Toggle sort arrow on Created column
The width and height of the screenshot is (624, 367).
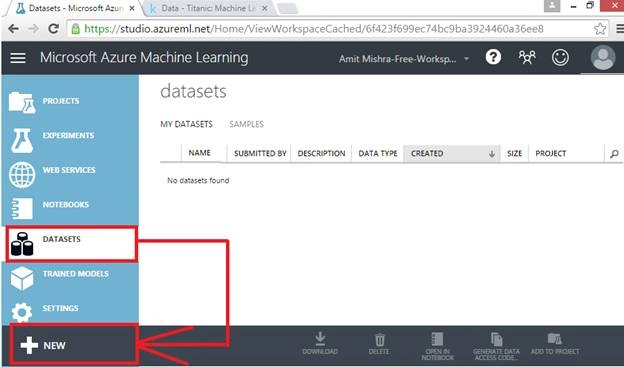pyautogui.click(x=491, y=154)
